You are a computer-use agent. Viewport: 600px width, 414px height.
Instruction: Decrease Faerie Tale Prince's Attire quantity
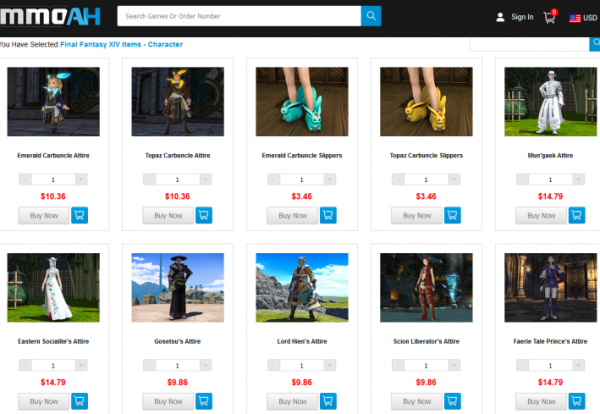(x=523, y=365)
